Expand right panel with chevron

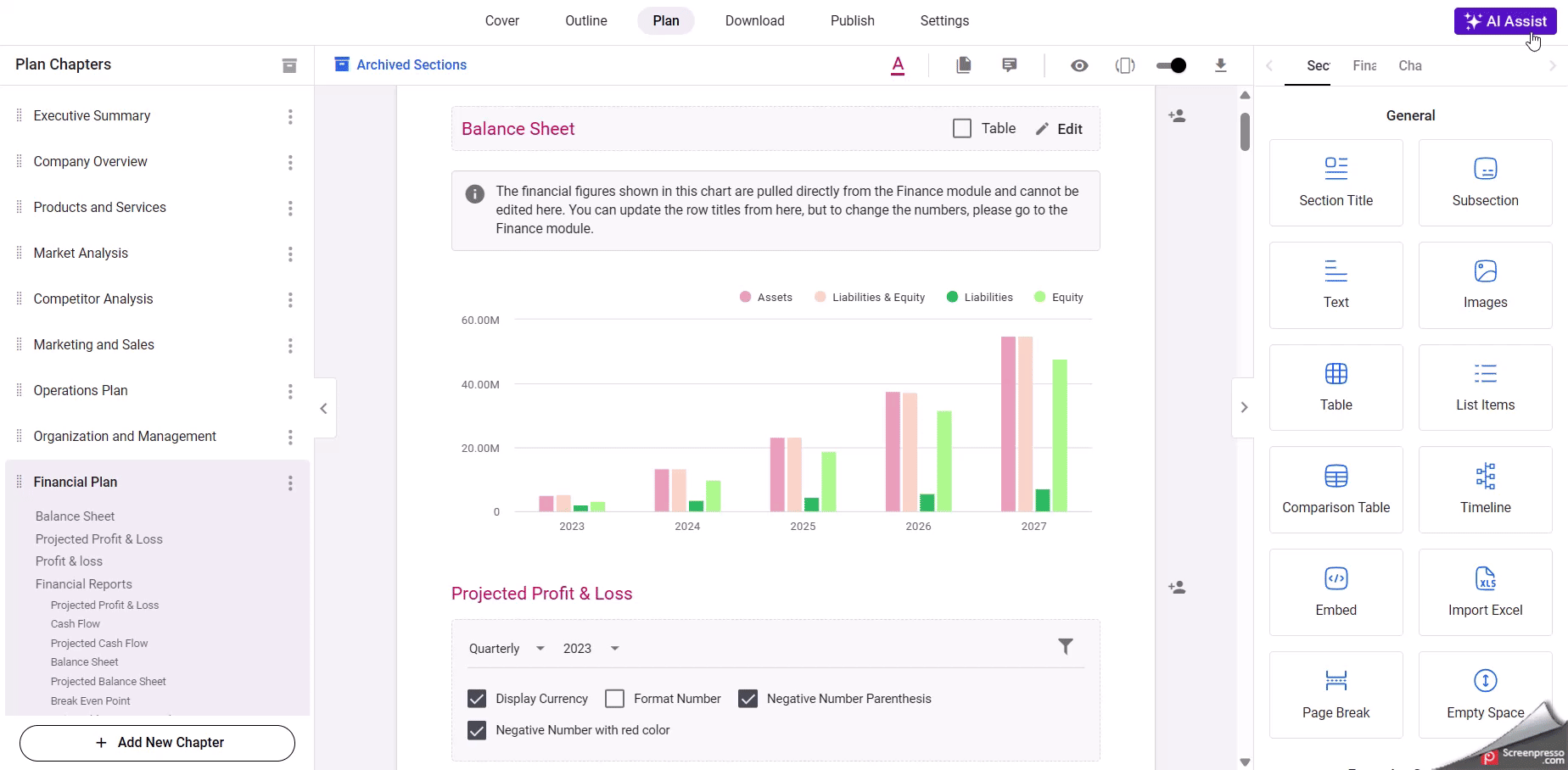[x=1244, y=408]
